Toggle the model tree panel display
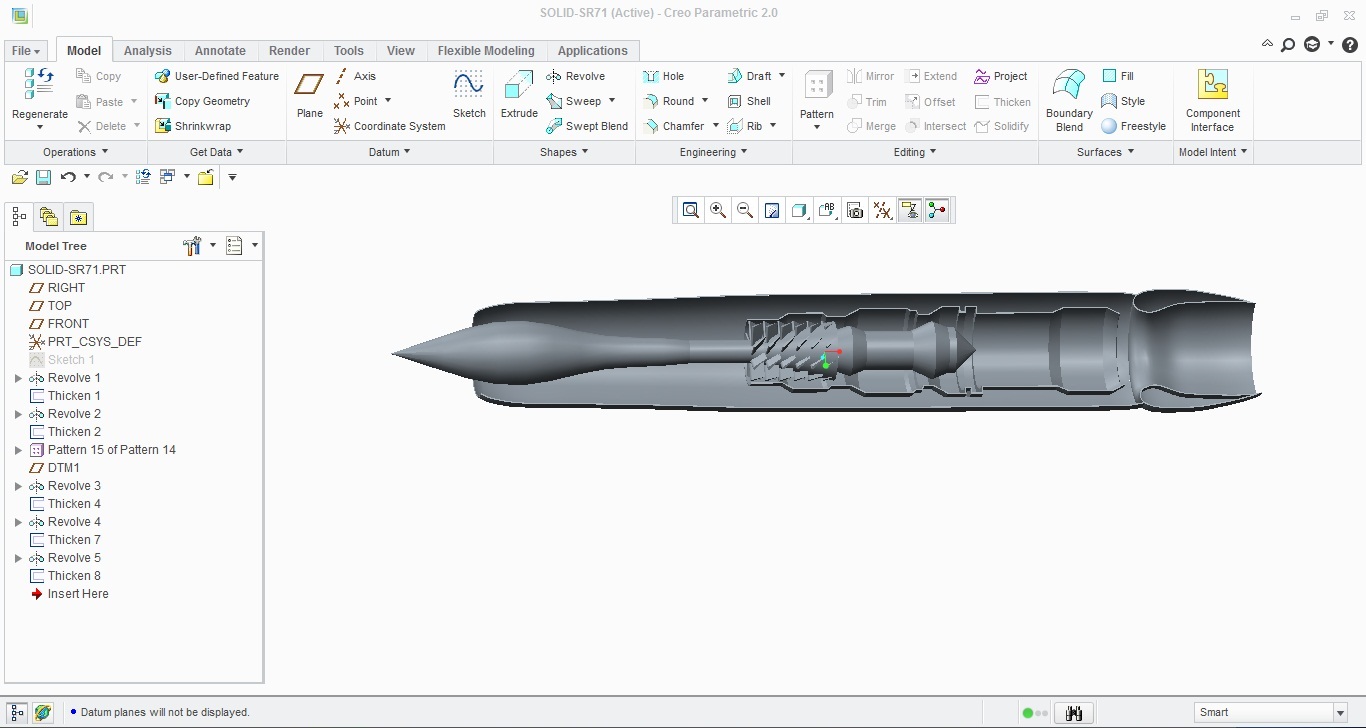Screen dimensions: 1366x728 tap(18, 713)
